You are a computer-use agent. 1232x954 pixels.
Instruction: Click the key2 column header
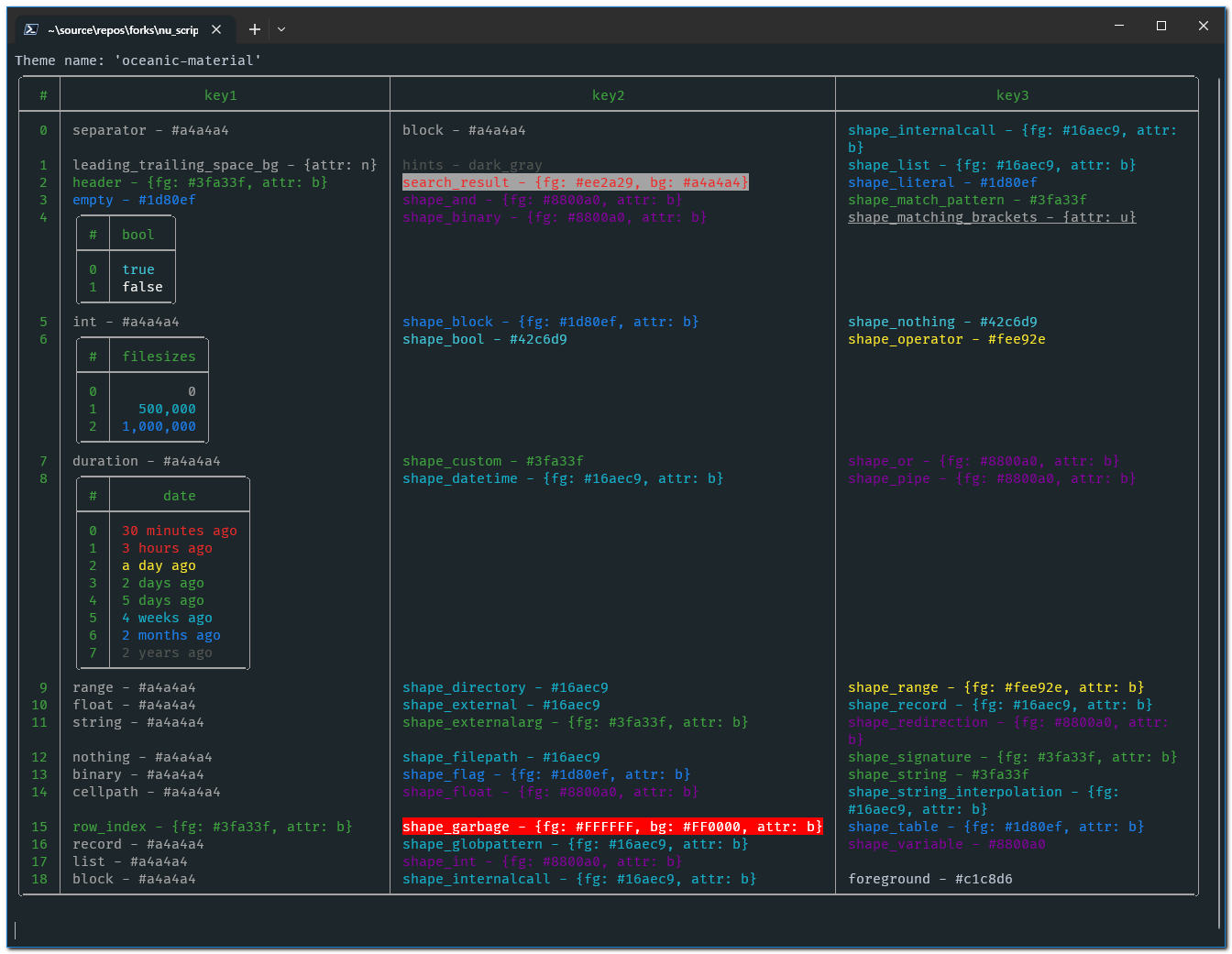[609, 95]
